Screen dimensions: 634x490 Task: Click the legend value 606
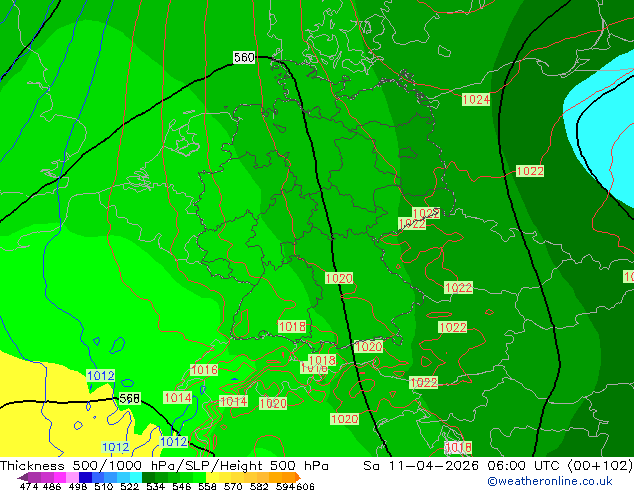pyautogui.click(x=305, y=486)
